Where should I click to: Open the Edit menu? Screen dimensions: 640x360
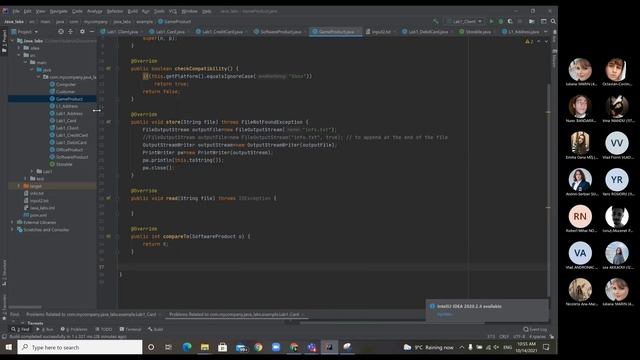(27, 11)
